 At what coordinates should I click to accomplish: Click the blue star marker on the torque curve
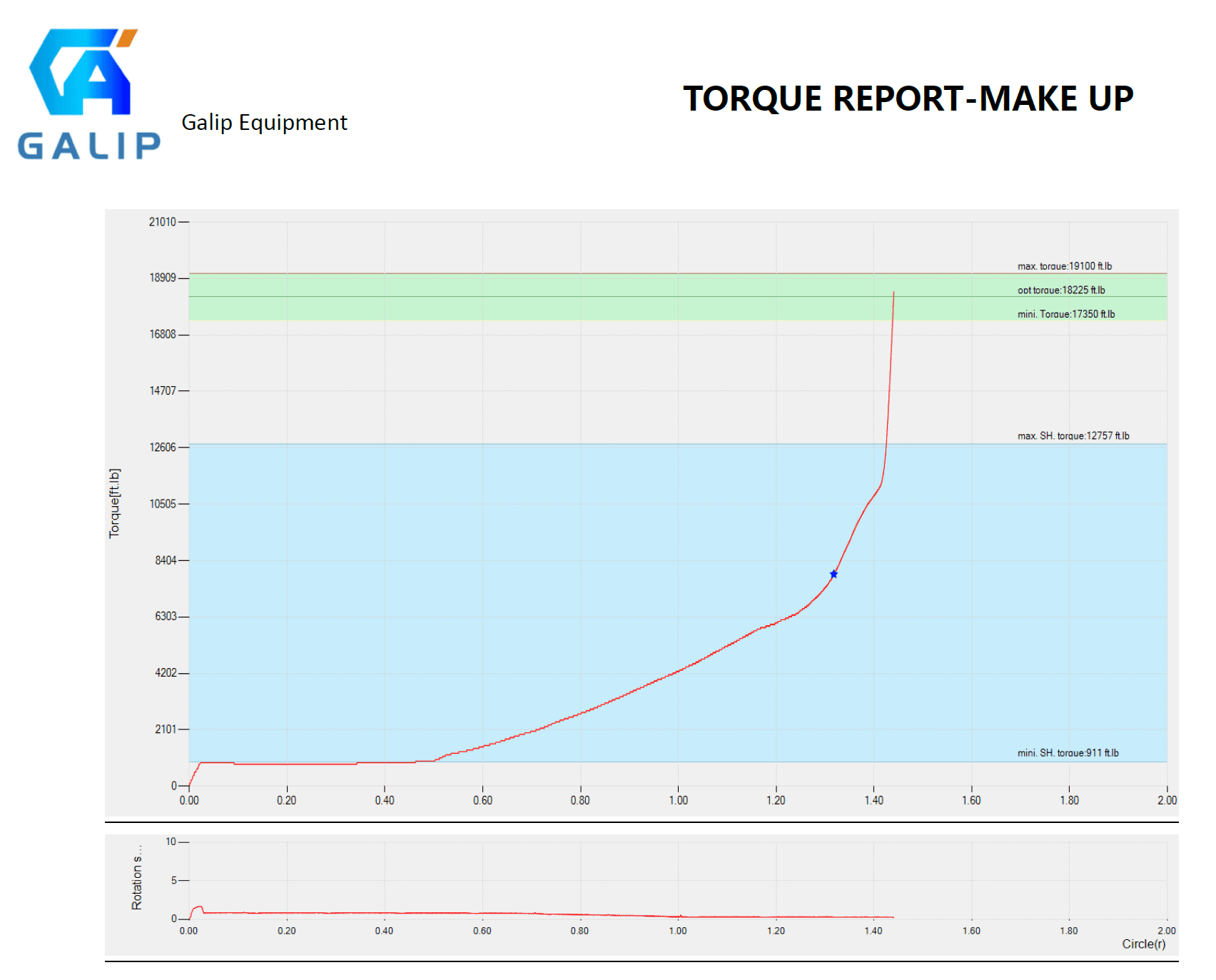coord(834,574)
